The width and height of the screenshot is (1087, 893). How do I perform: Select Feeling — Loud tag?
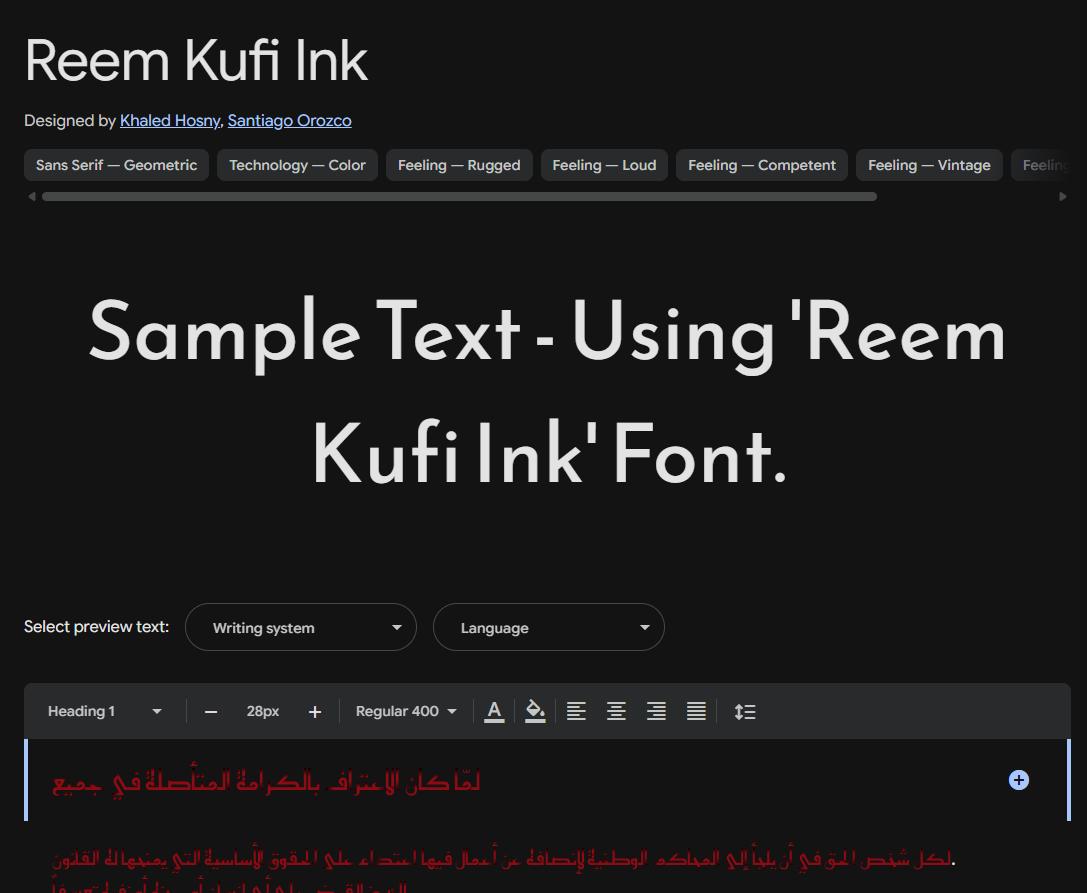pyautogui.click(x=604, y=165)
